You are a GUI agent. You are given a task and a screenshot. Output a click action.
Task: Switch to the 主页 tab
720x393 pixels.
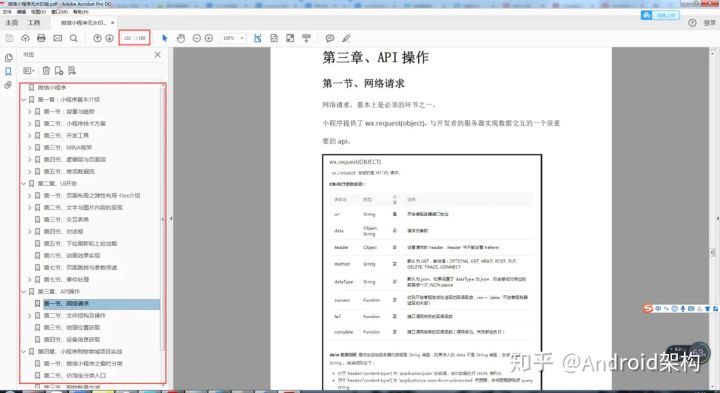coord(11,22)
